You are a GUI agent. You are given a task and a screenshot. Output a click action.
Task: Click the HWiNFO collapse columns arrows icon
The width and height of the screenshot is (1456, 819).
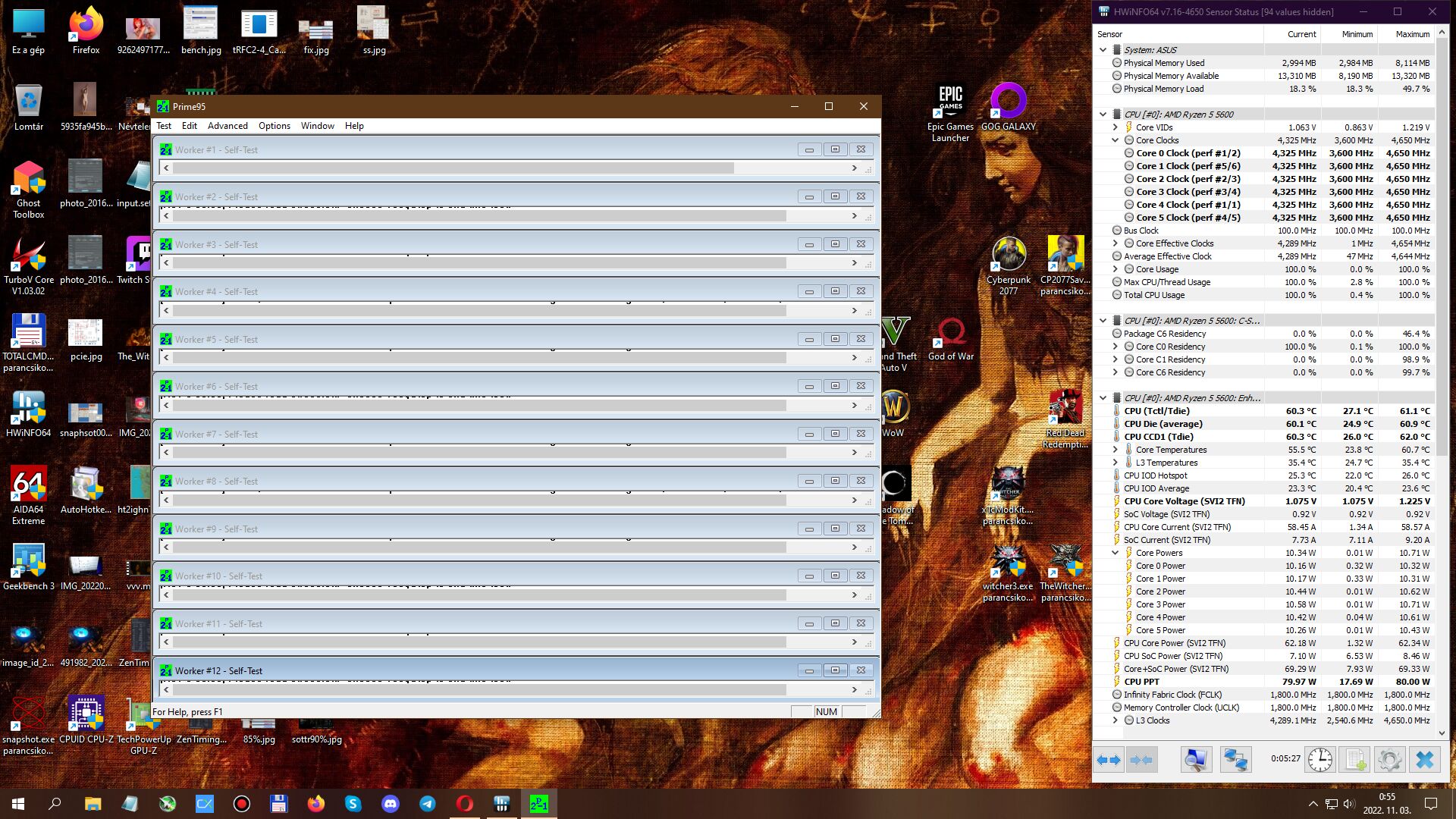point(1141,759)
